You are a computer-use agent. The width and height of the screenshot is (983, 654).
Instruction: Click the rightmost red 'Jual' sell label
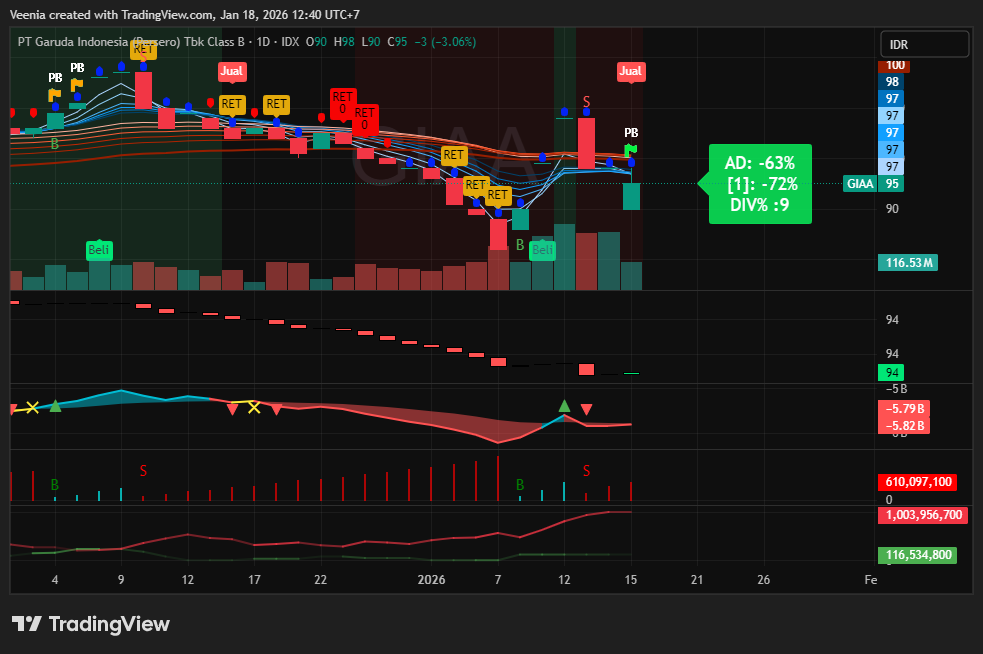[x=630, y=71]
